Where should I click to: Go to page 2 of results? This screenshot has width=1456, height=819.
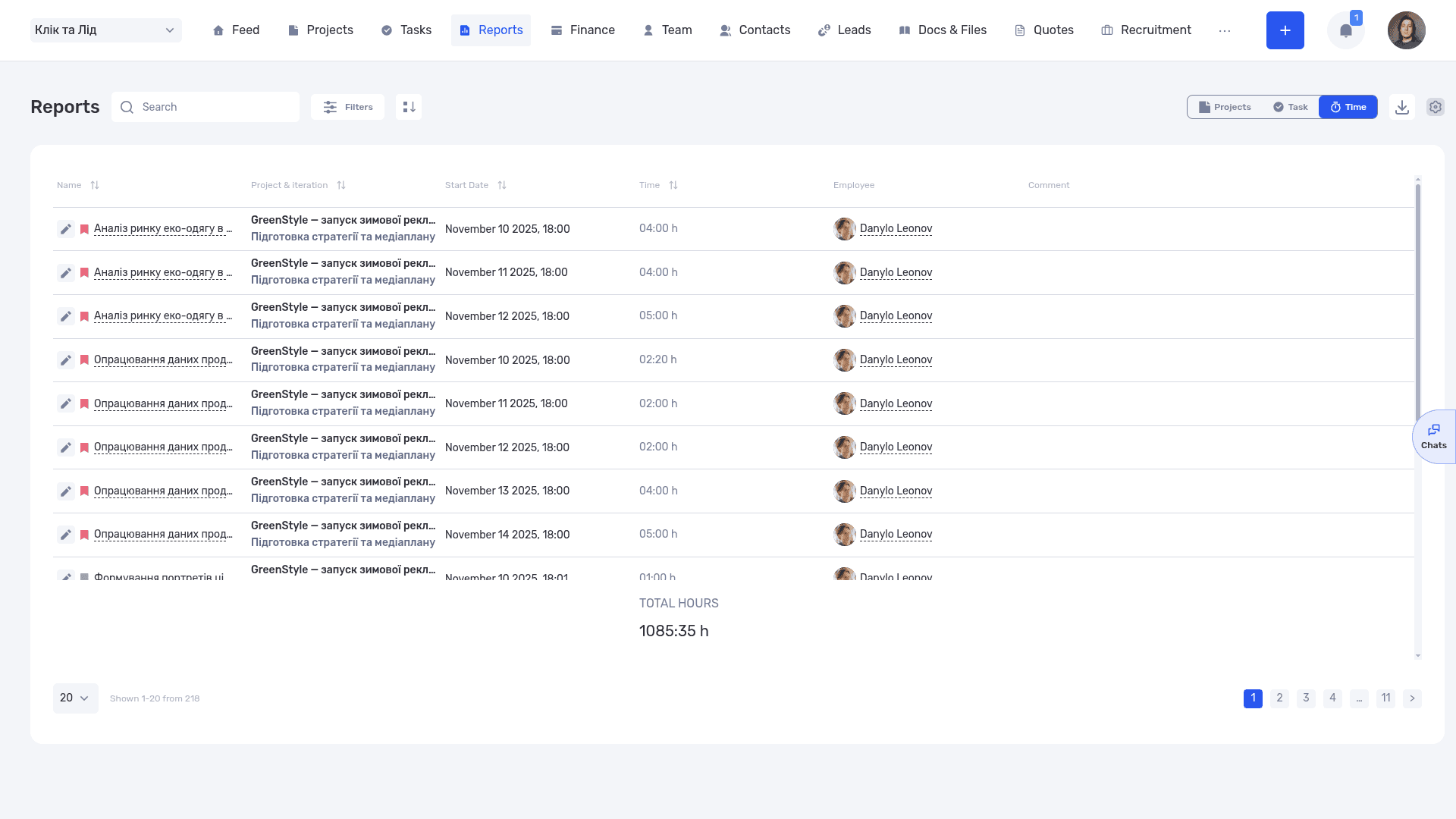(x=1279, y=698)
